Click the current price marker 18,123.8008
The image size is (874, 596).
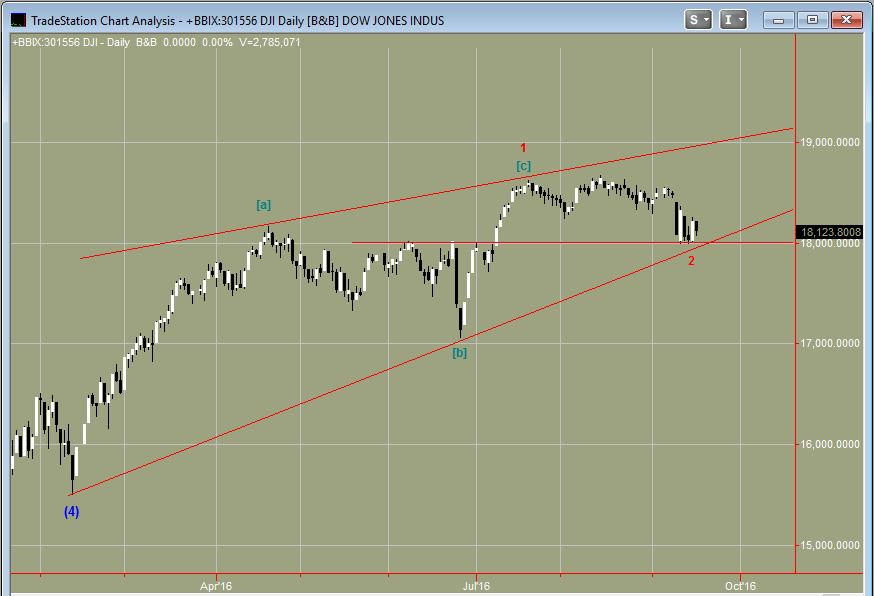click(x=829, y=232)
